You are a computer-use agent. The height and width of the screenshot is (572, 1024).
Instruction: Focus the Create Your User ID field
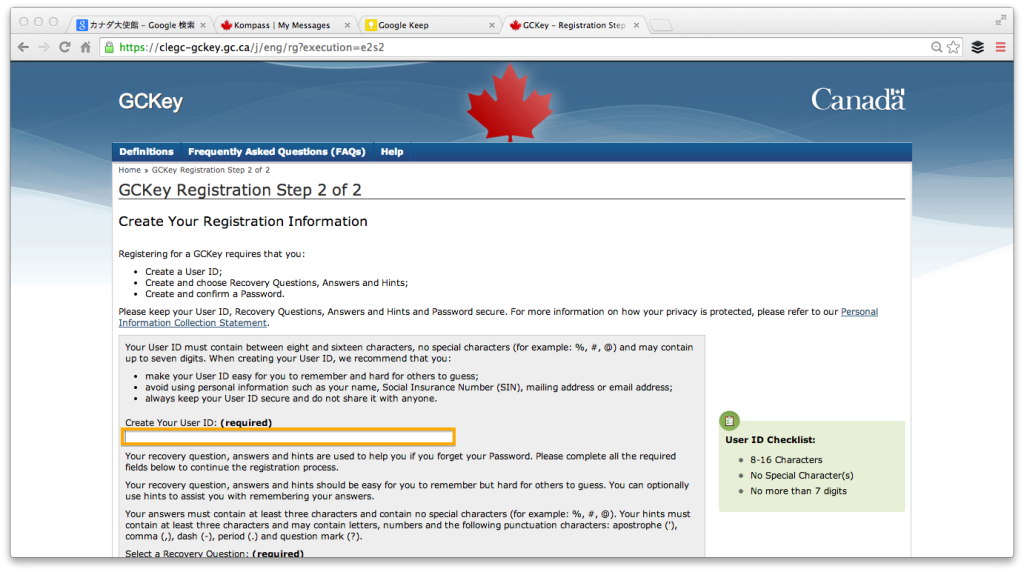[289, 437]
